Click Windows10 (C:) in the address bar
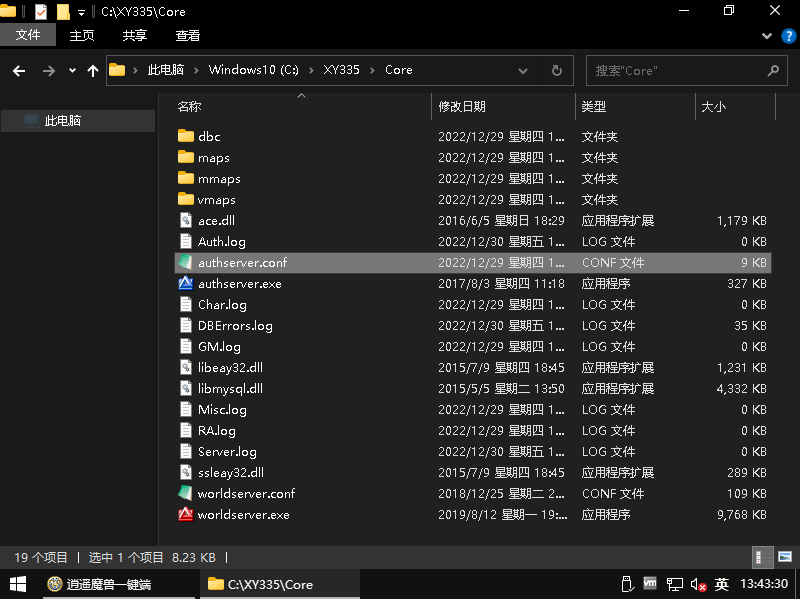This screenshot has width=800, height=599. coord(254,70)
